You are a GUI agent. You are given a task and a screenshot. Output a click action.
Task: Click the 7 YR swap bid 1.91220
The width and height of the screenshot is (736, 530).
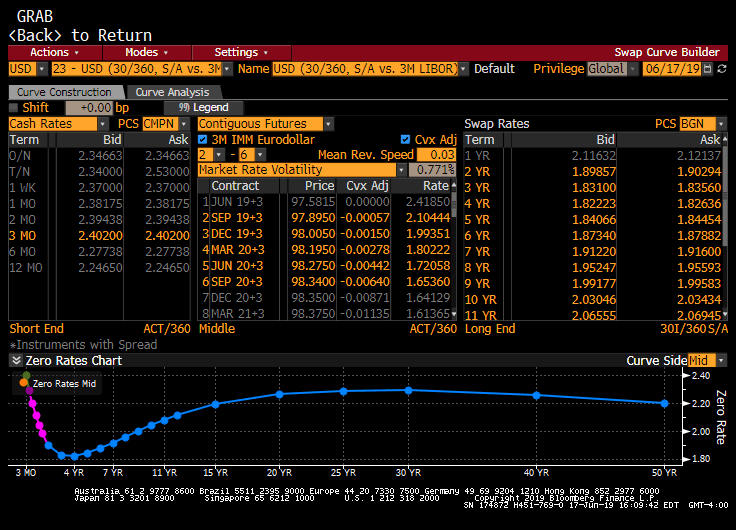coord(594,252)
